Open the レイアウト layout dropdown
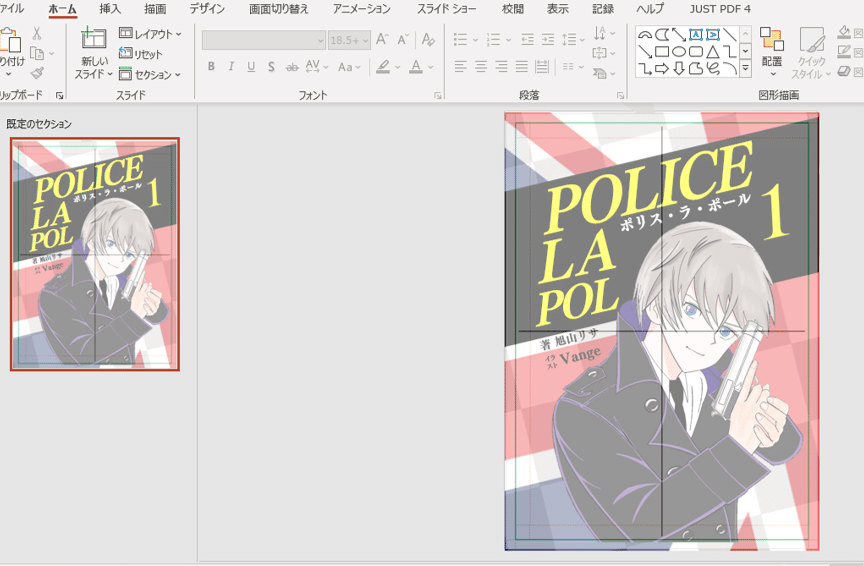Screen dimensions: 864x566 coord(150,34)
